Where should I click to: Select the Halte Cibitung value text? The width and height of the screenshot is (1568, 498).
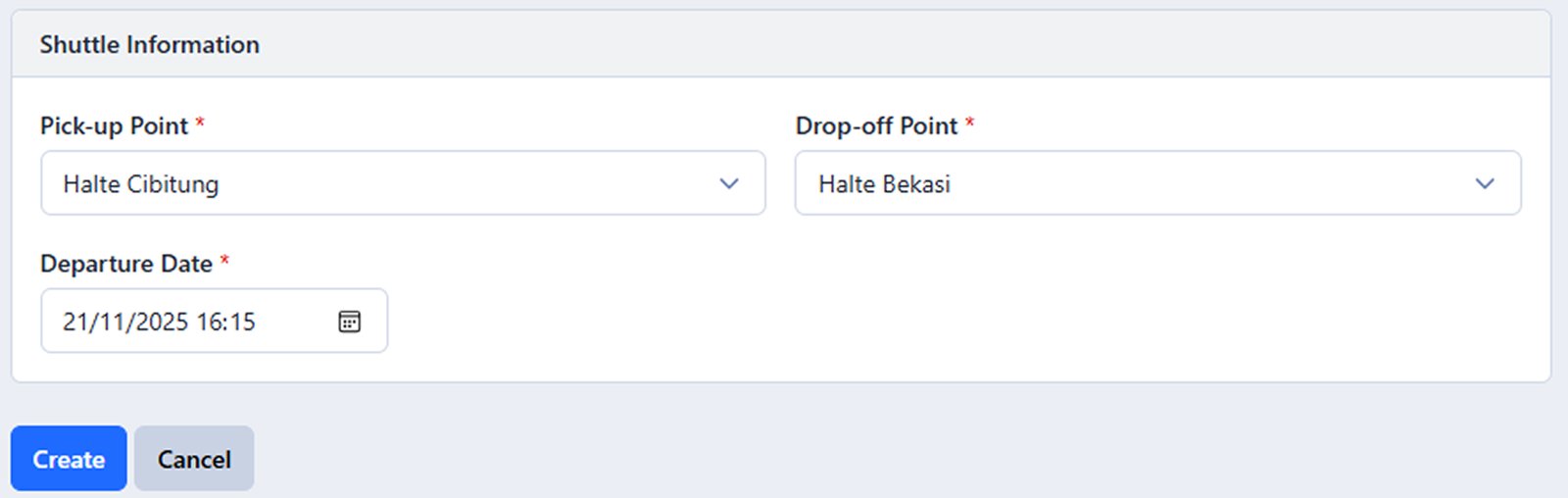[140, 184]
